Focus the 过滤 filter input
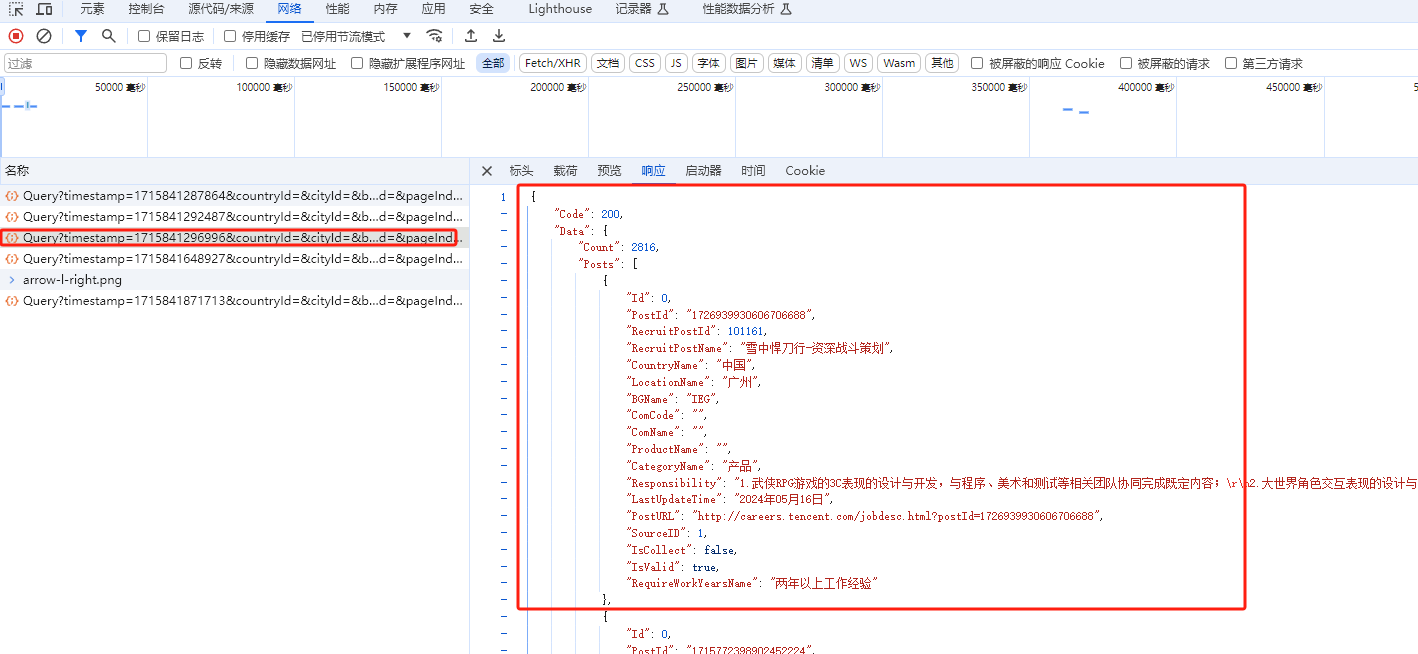The image size is (1418, 654). pos(85,63)
